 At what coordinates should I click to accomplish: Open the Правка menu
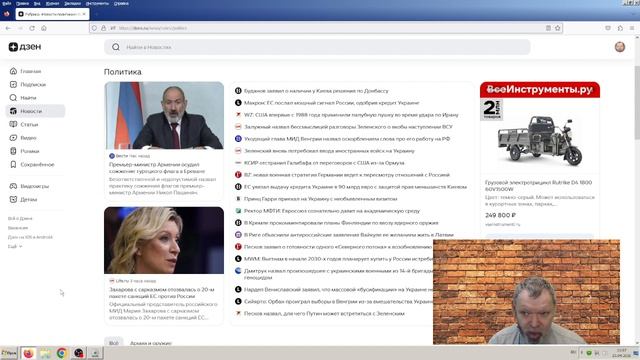(x=22, y=3)
